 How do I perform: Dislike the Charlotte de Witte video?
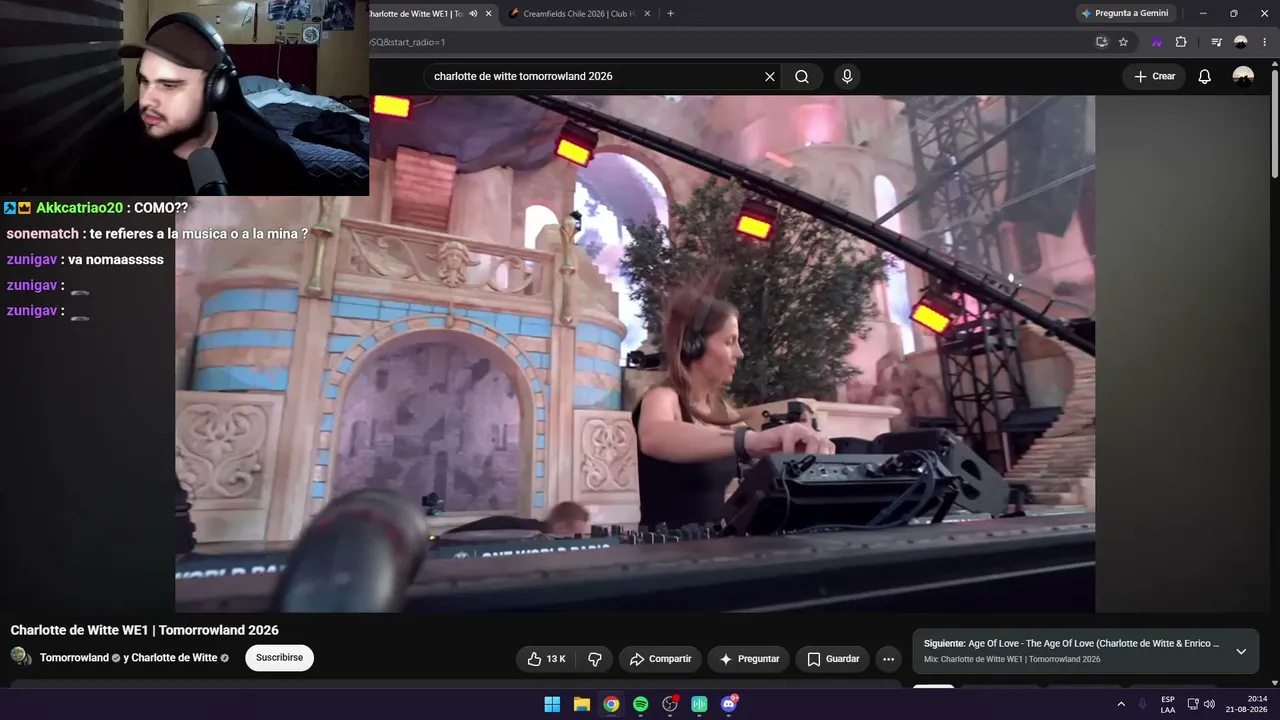pyautogui.click(x=595, y=659)
